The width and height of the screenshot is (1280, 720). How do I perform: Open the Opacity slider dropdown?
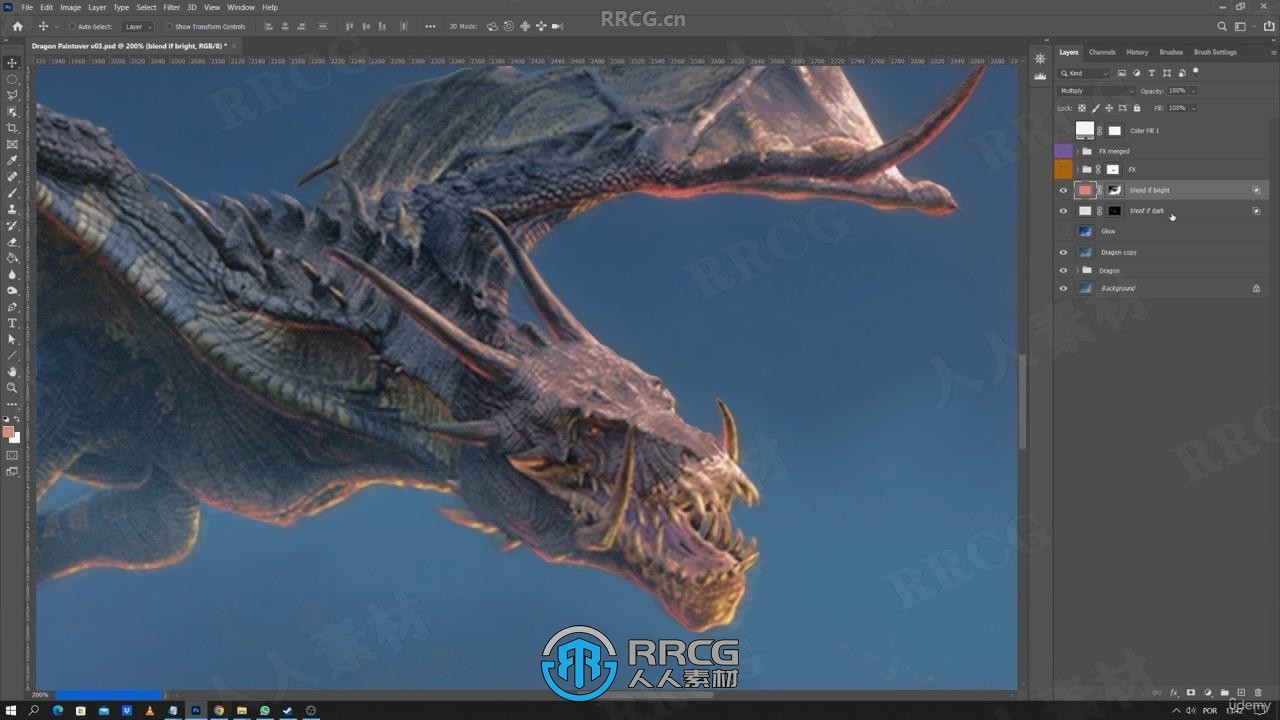click(x=1194, y=91)
